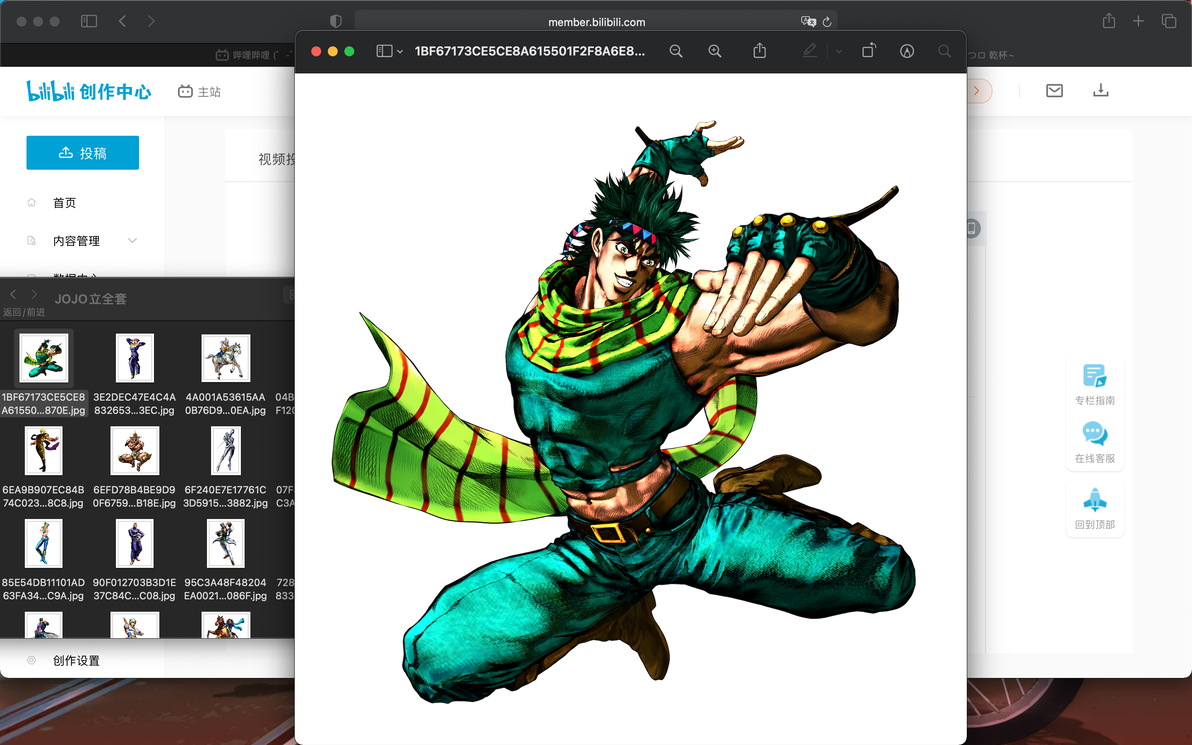1192x745 pixels.
Task: Select thumbnail 1BF67173CE5CE8...870E.jpg in Finder
Action: click(43, 358)
